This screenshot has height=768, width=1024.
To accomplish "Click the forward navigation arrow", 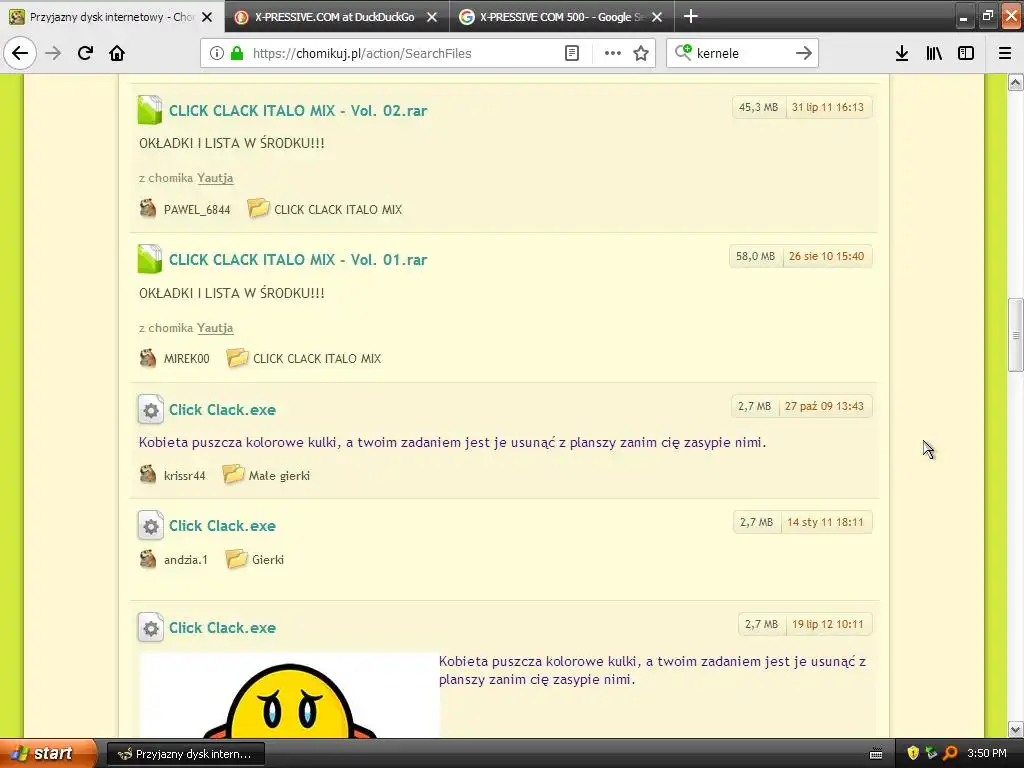I will click(53, 53).
